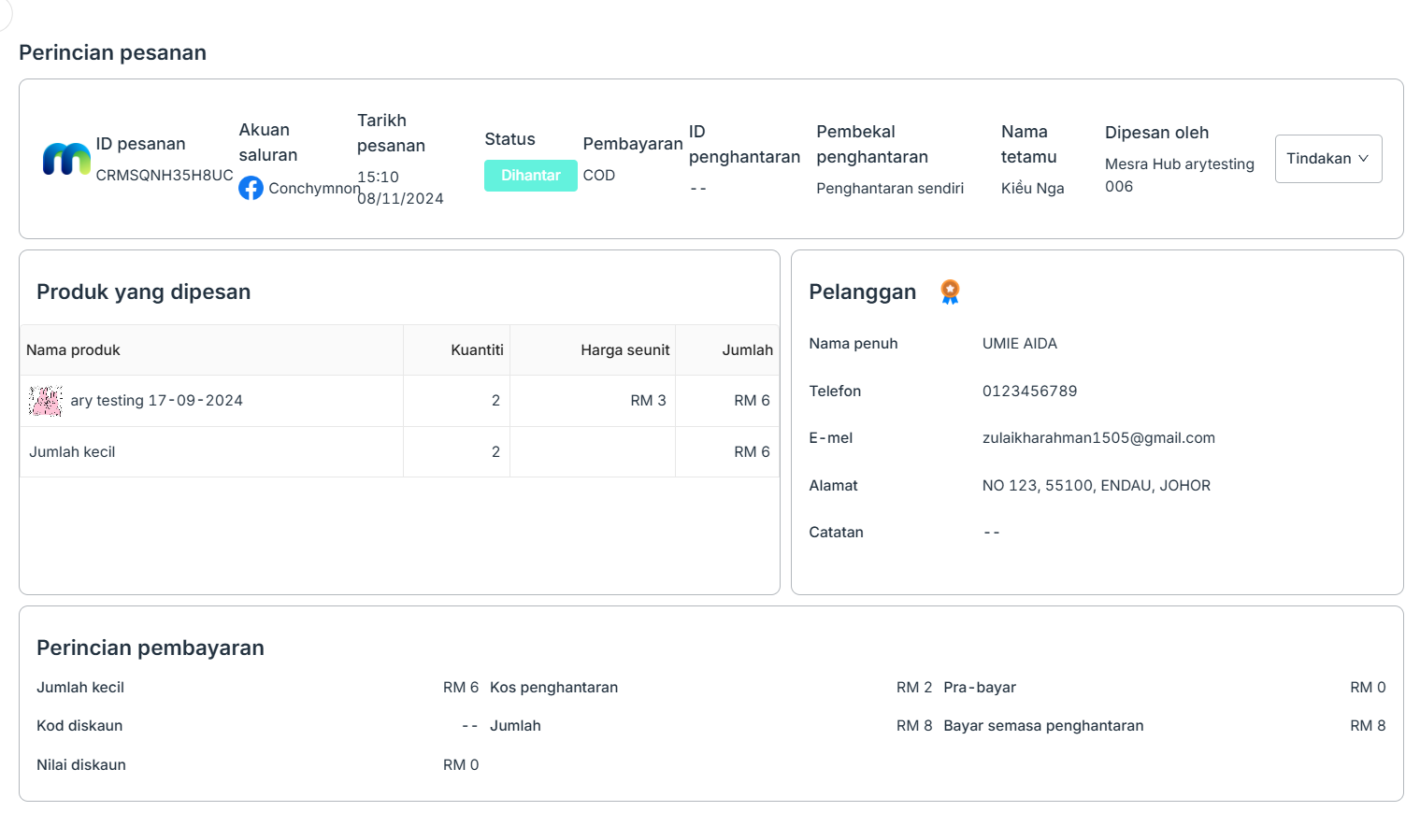Viewport: 1420px width, 840px height.
Task: Select product name ary testing 17-09-2024
Action: (x=156, y=401)
